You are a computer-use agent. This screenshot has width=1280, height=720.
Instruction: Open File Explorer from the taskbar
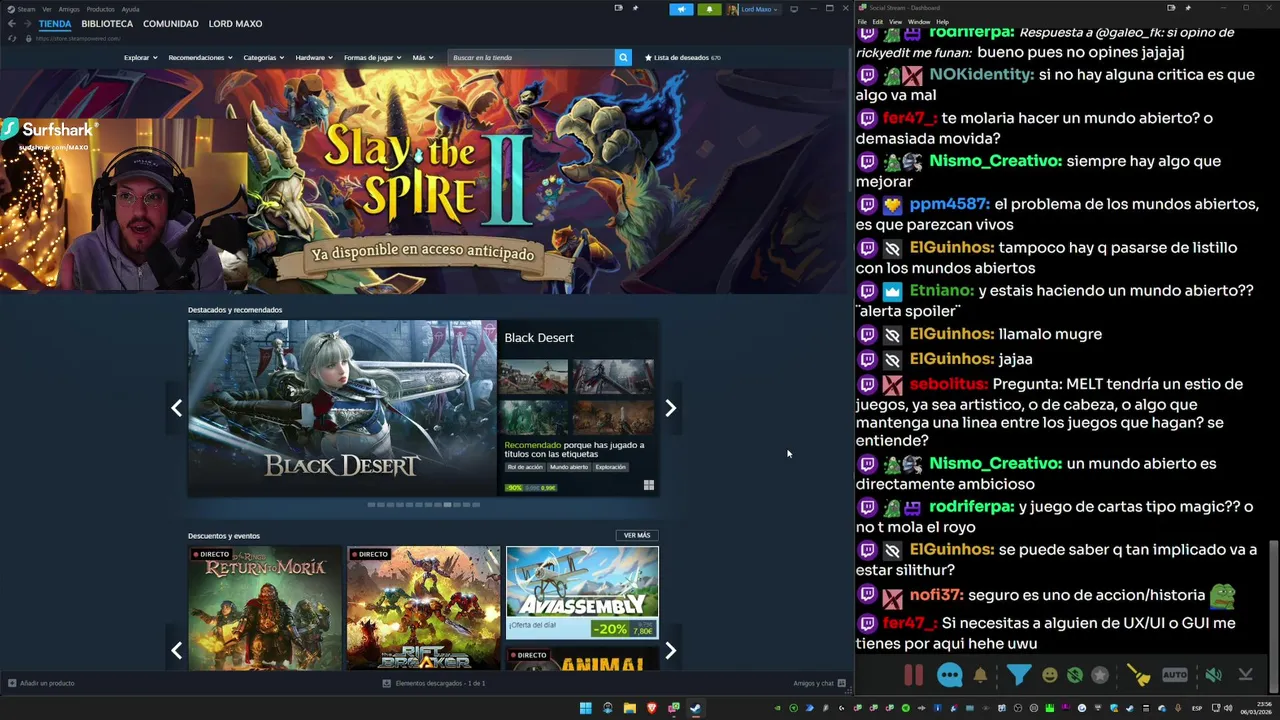point(629,708)
